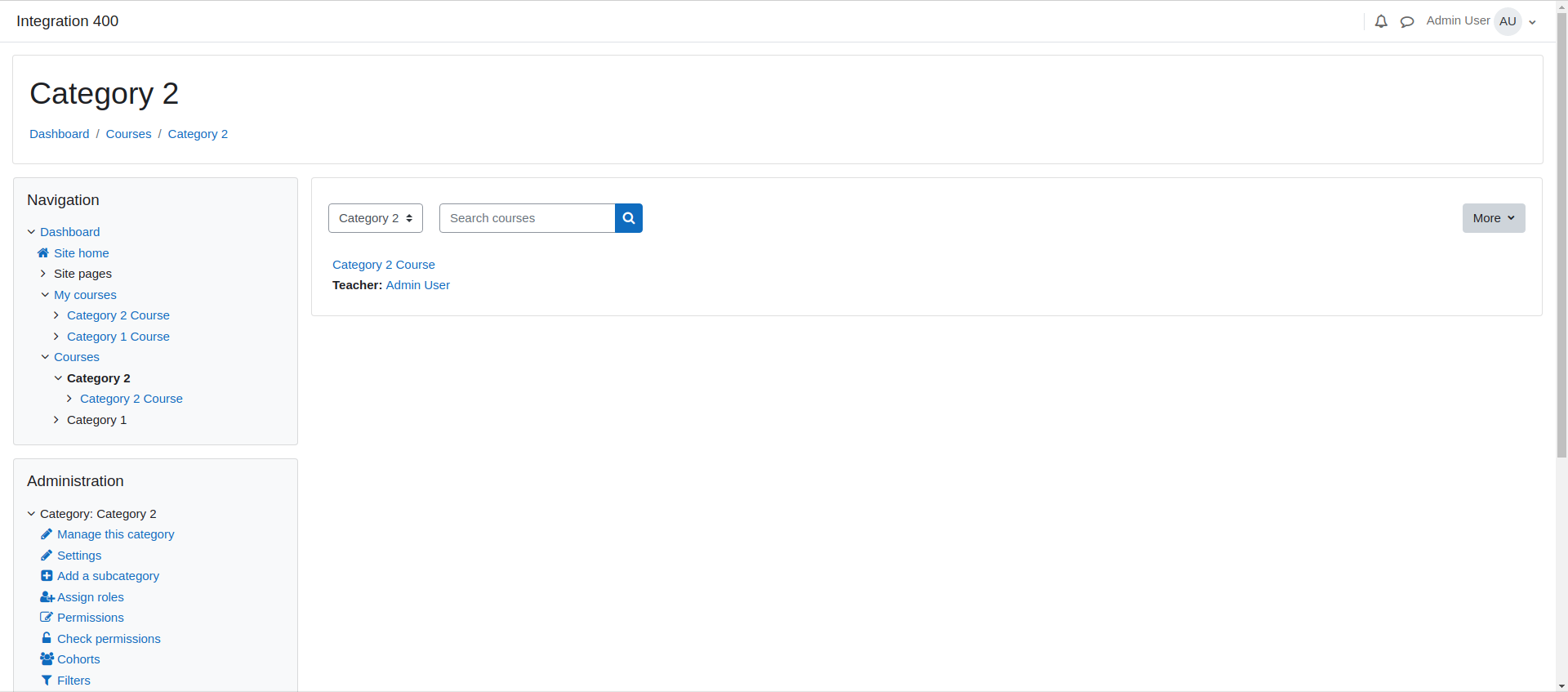Select Site pages tree item
Image resolution: width=1568 pixels, height=692 pixels.
(82, 274)
